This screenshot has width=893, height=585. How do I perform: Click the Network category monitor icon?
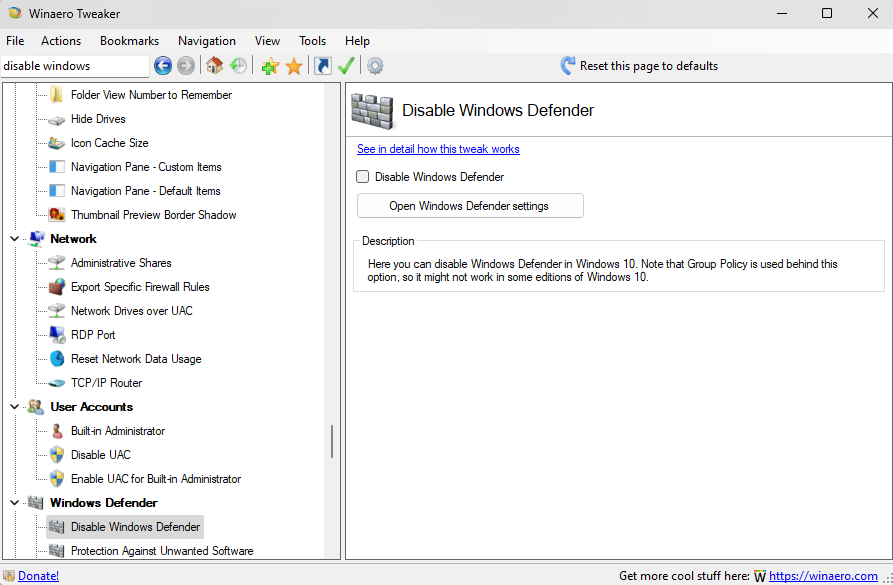36,239
